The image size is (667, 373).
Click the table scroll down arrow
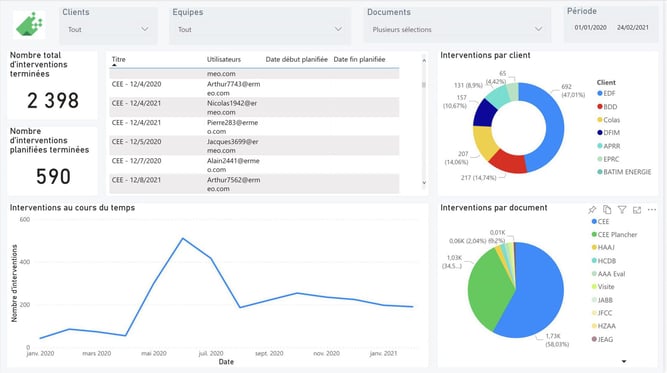pos(424,182)
